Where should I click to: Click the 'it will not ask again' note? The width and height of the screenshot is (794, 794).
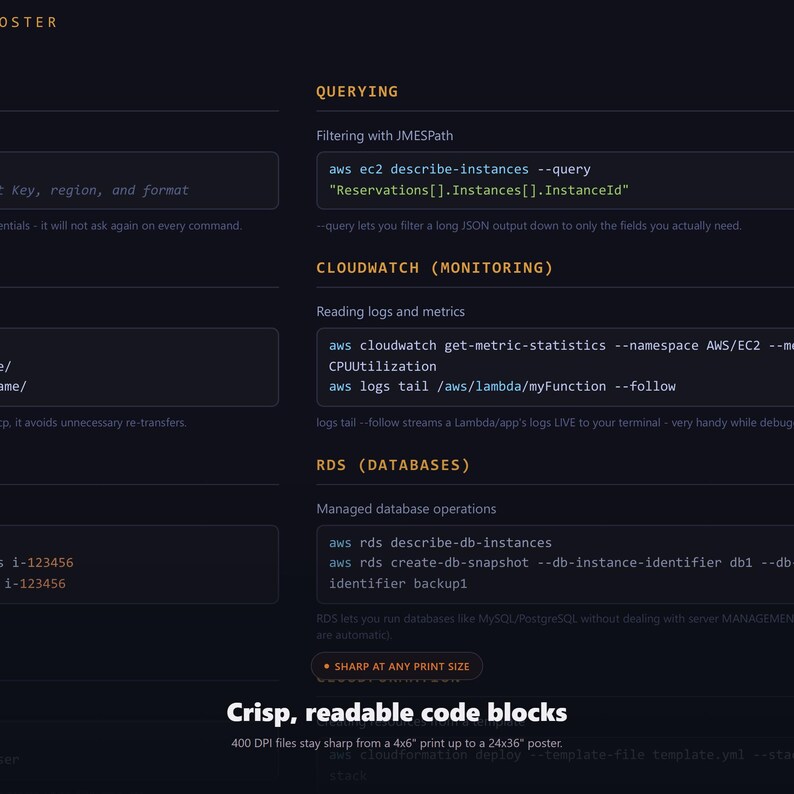point(121,226)
